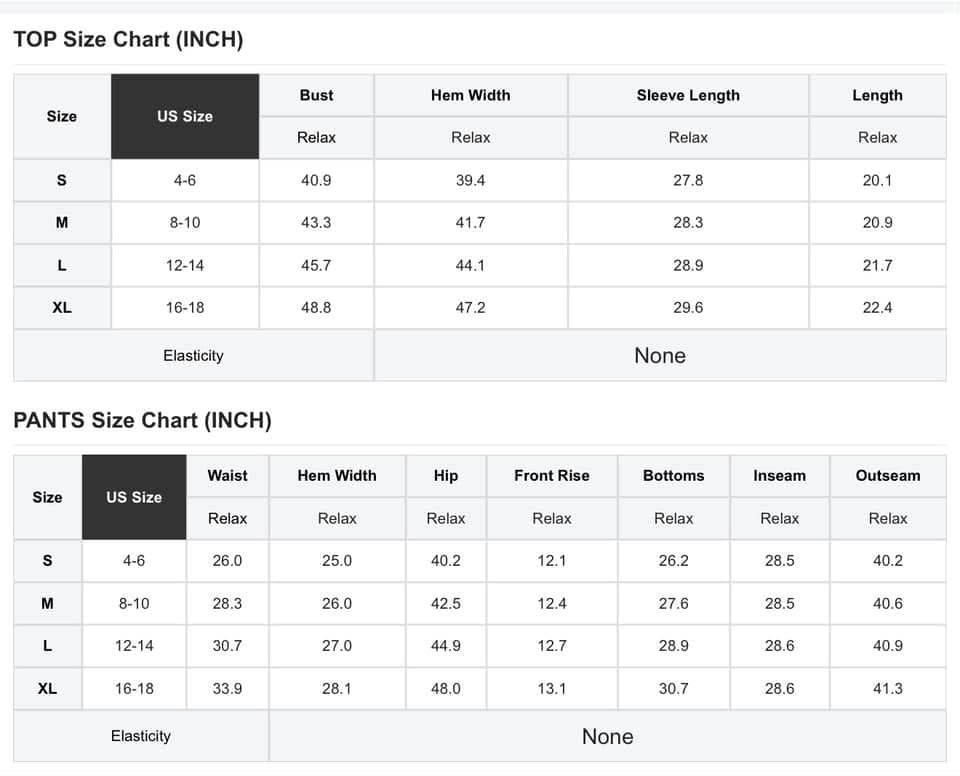
Task: Click the Length column header in TOP chart
Action: (877, 96)
